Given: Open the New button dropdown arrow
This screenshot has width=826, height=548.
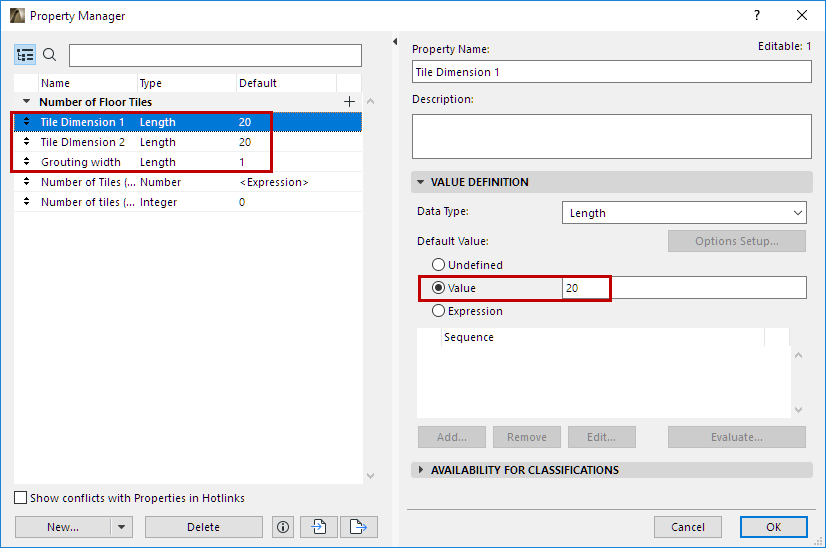Looking at the screenshot, I should click(121, 527).
